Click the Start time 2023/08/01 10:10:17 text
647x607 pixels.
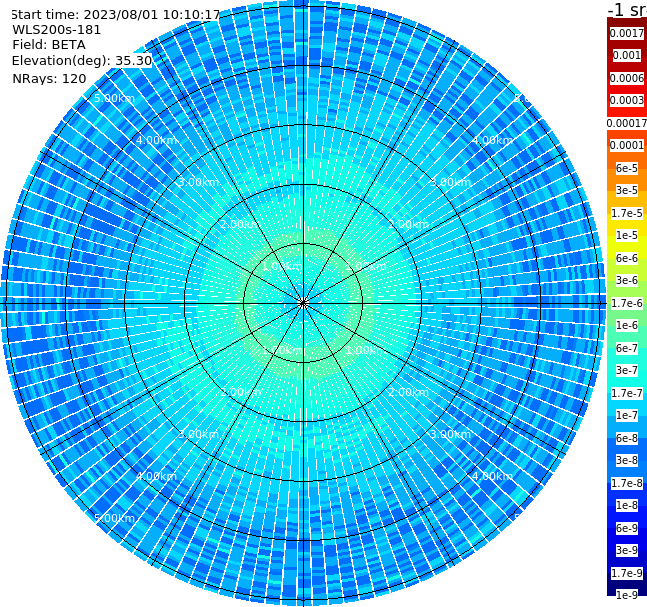(116, 15)
